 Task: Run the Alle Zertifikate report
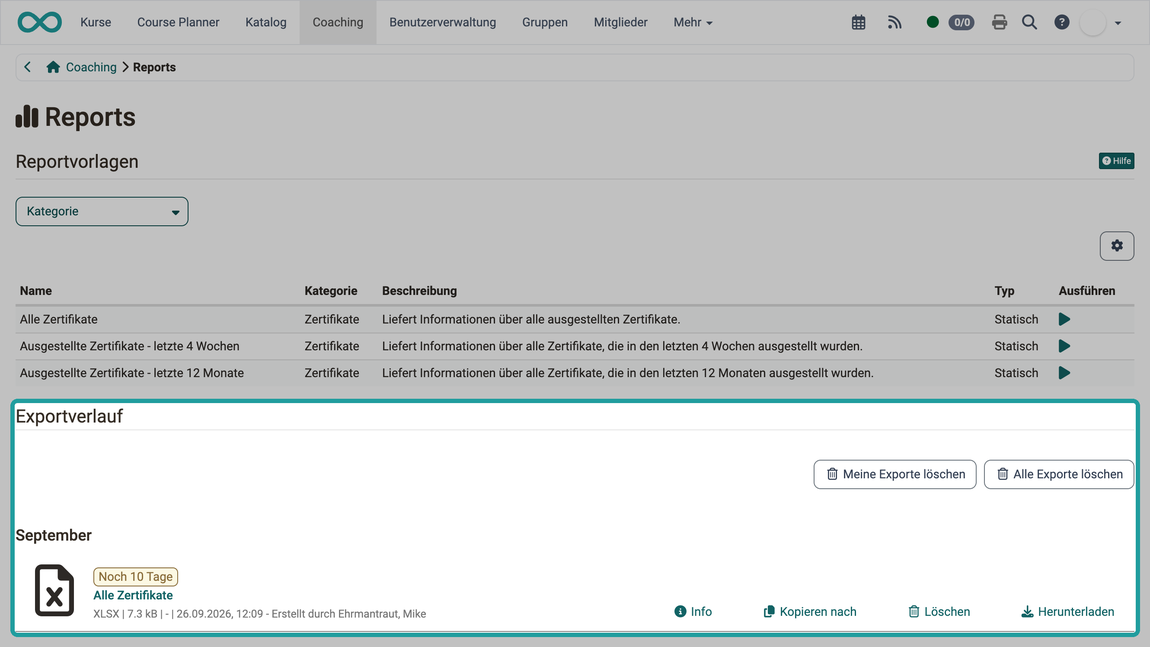click(x=1064, y=319)
